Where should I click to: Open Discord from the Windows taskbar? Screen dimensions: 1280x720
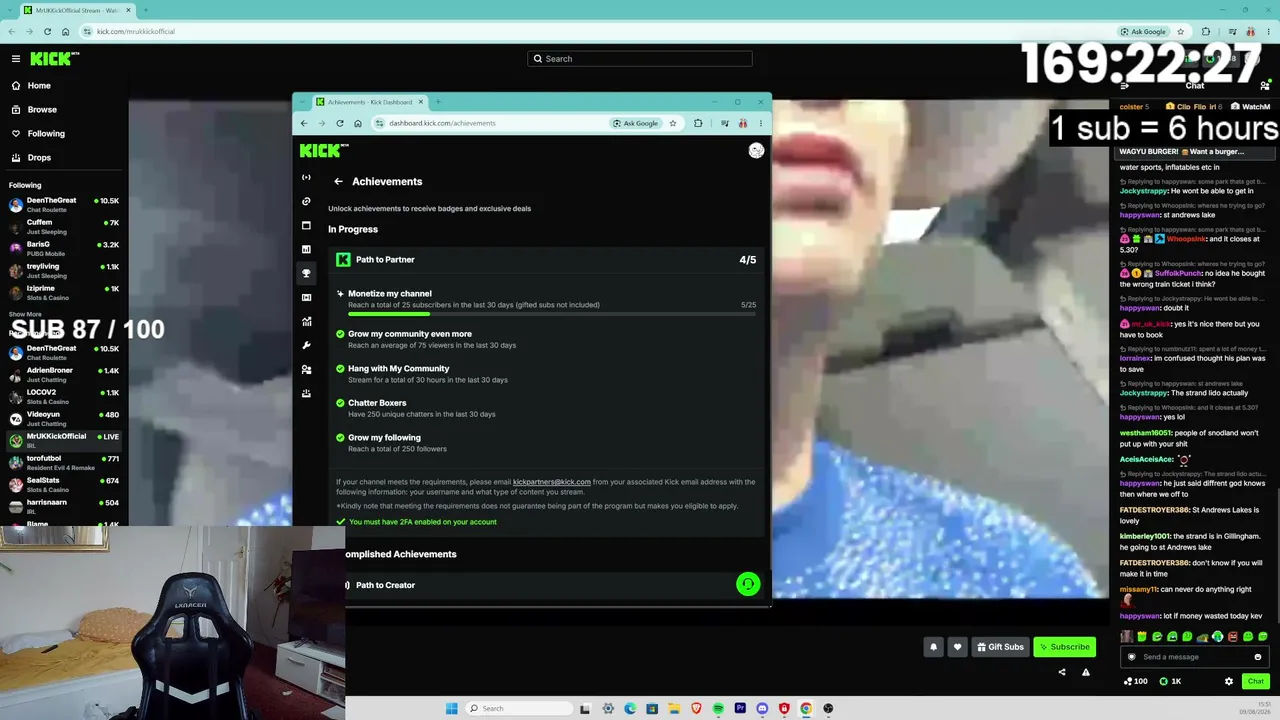click(762, 708)
